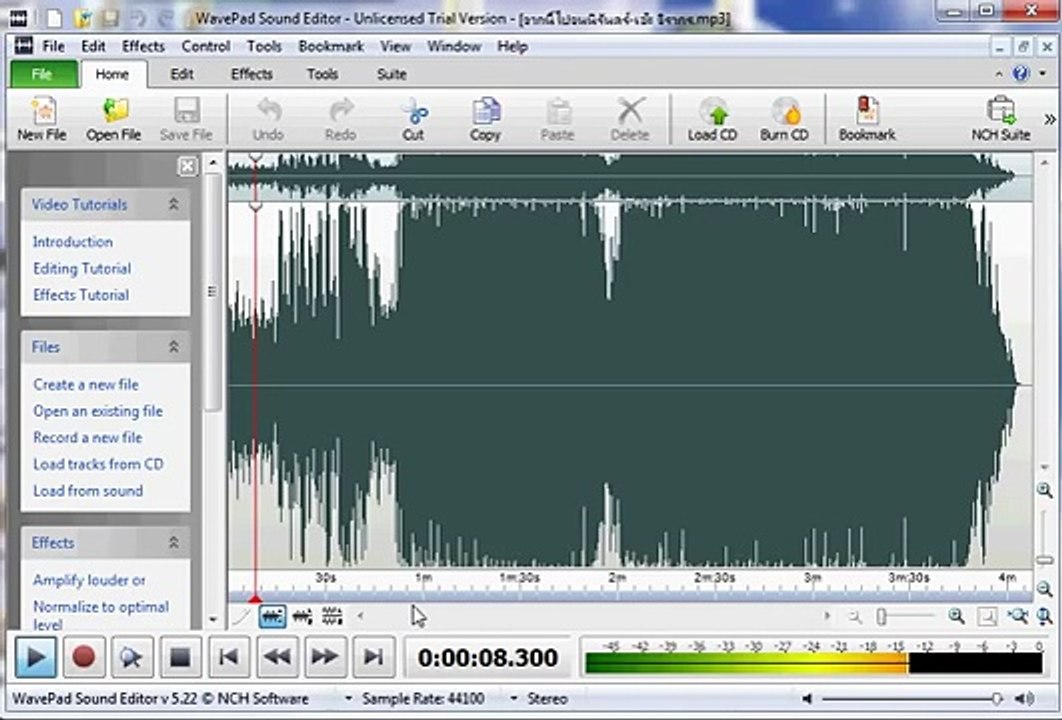Open the NCH Suite icon
The image size is (1062, 720).
click(1001, 119)
